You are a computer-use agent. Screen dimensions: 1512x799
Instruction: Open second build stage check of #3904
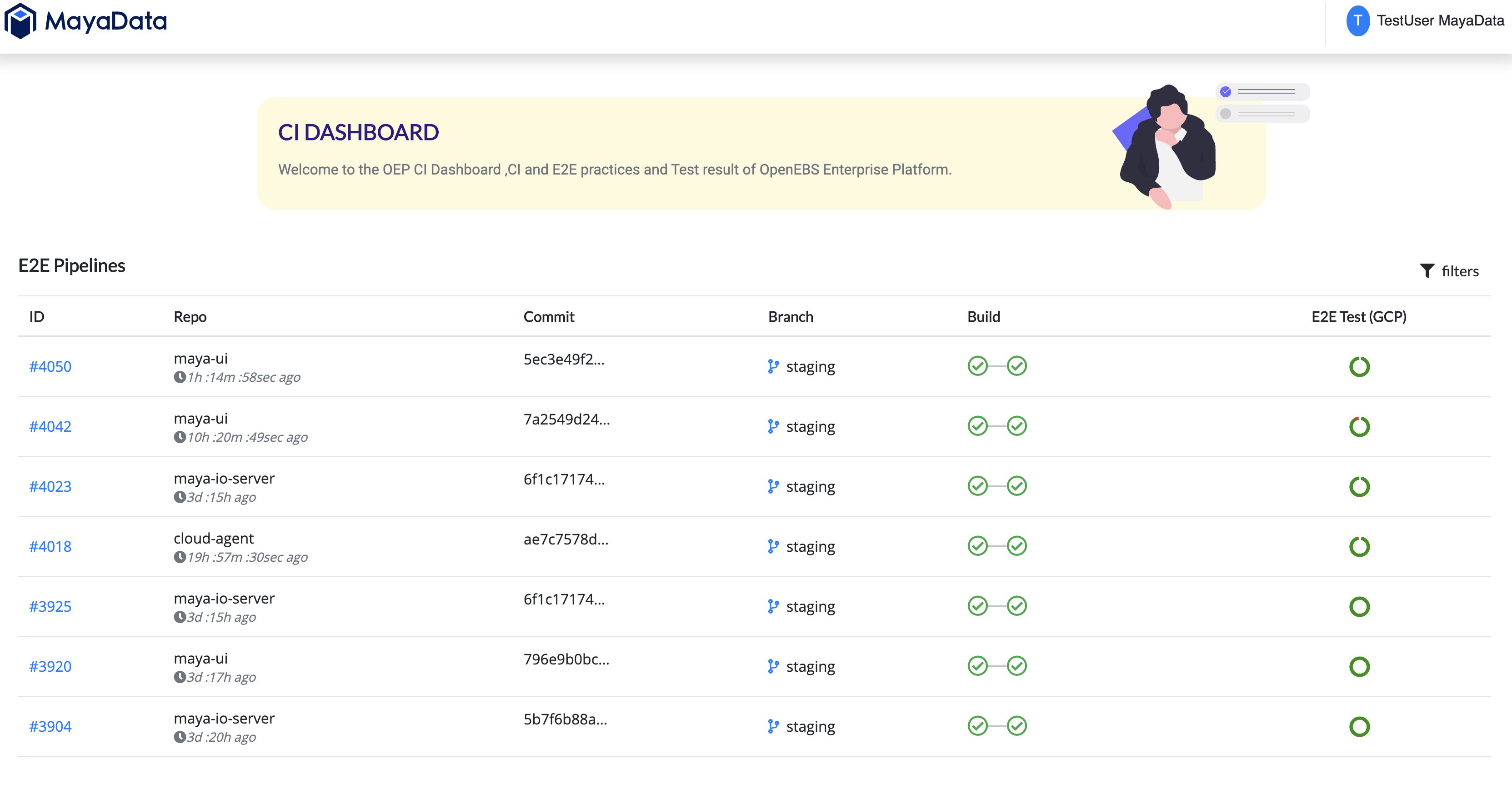coord(1016,726)
